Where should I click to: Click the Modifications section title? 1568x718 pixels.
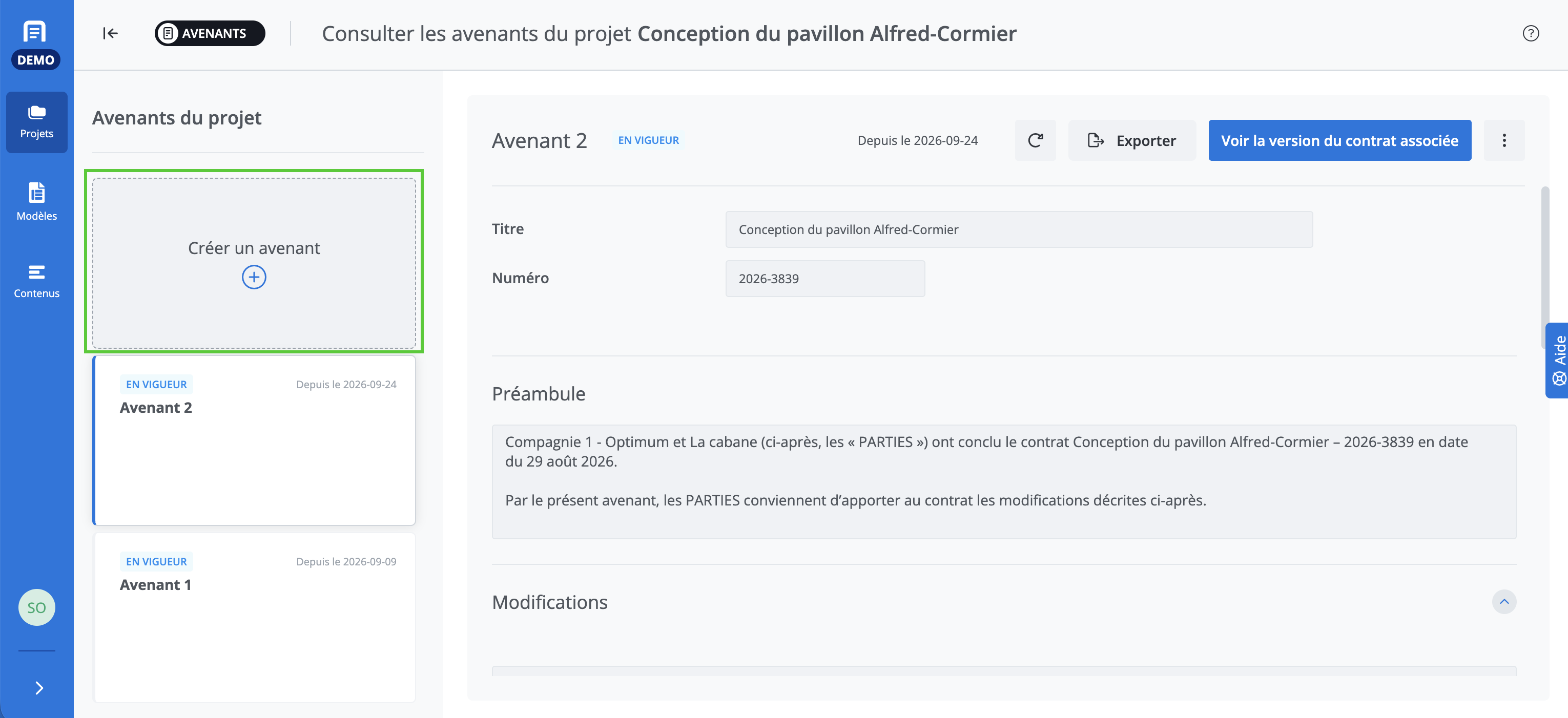pos(550,602)
